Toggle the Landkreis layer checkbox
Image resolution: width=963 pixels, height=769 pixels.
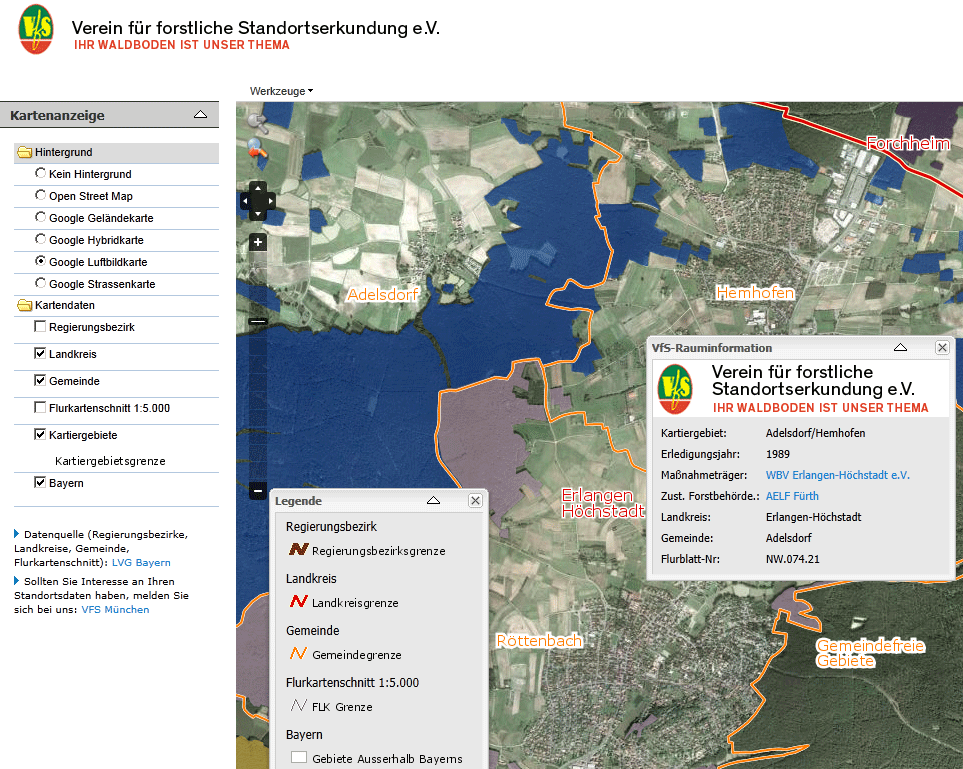pyautogui.click(x=40, y=353)
